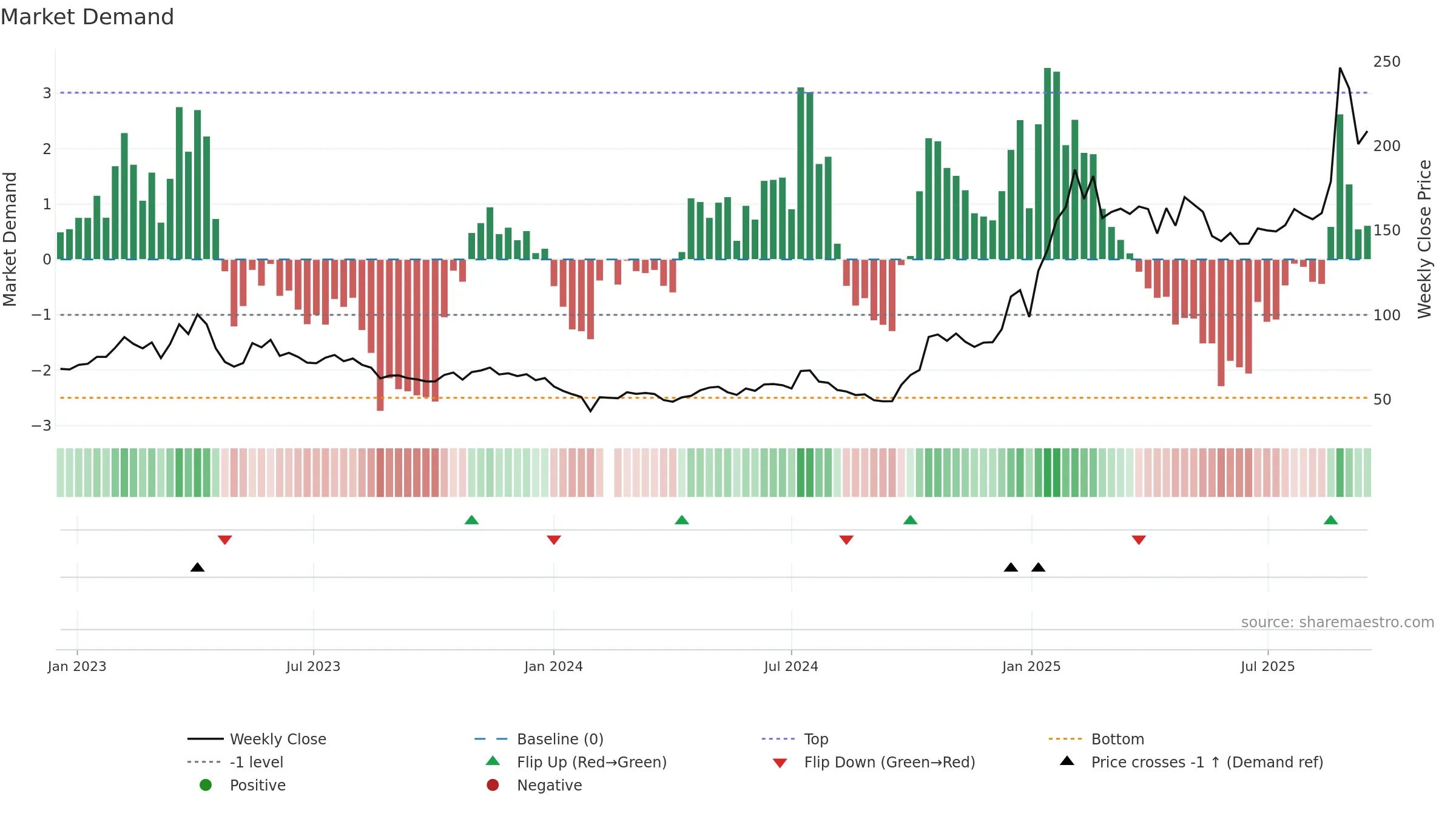Click the flip-up marker in autumn 2024
The height and width of the screenshot is (819, 1456).
click(910, 520)
